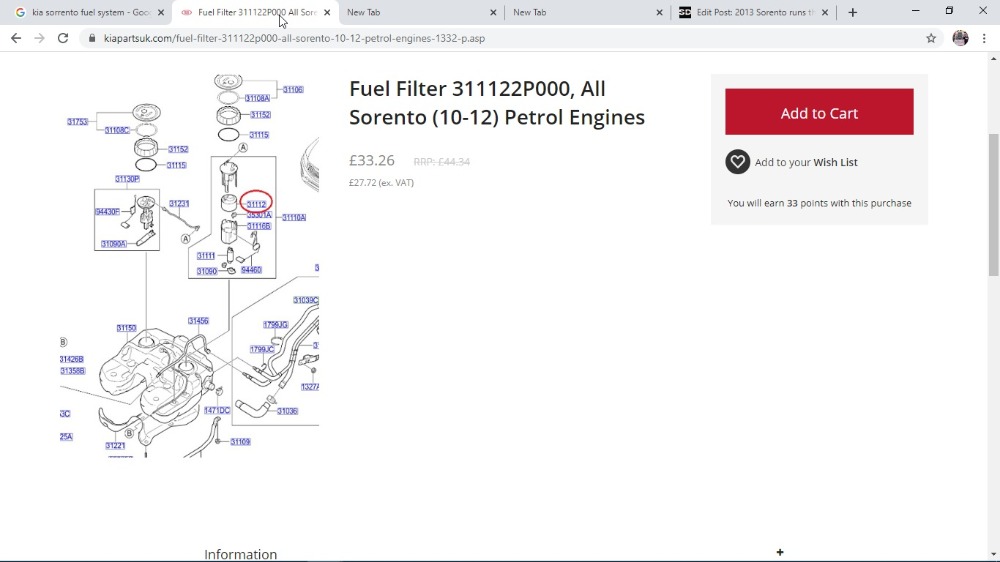Click part label 31358B in diagram
This screenshot has width=1000, height=562.
click(x=73, y=371)
